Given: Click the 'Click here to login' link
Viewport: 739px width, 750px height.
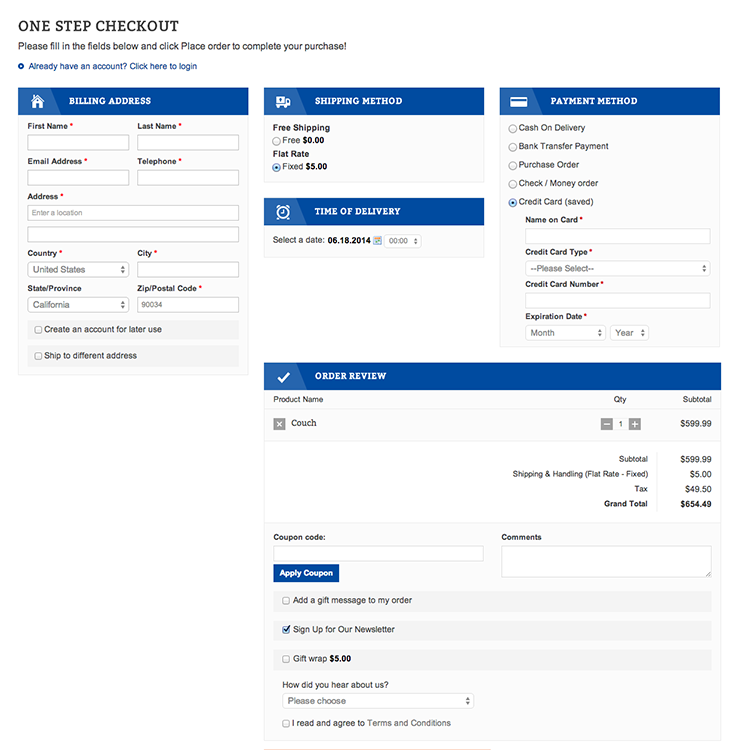Looking at the screenshot, I should pos(163,67).
